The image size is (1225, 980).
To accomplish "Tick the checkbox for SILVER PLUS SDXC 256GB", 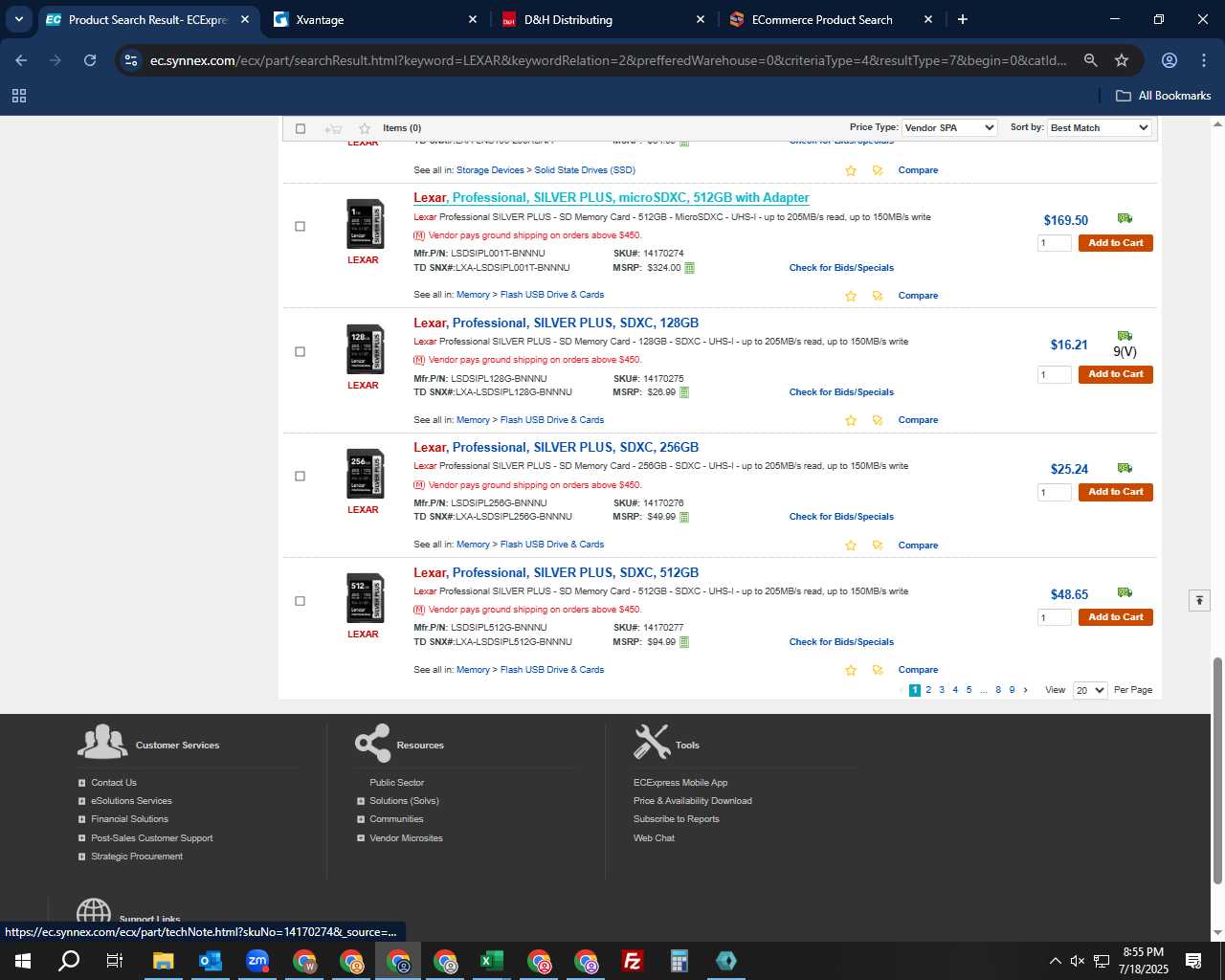I will coord(300,477).
